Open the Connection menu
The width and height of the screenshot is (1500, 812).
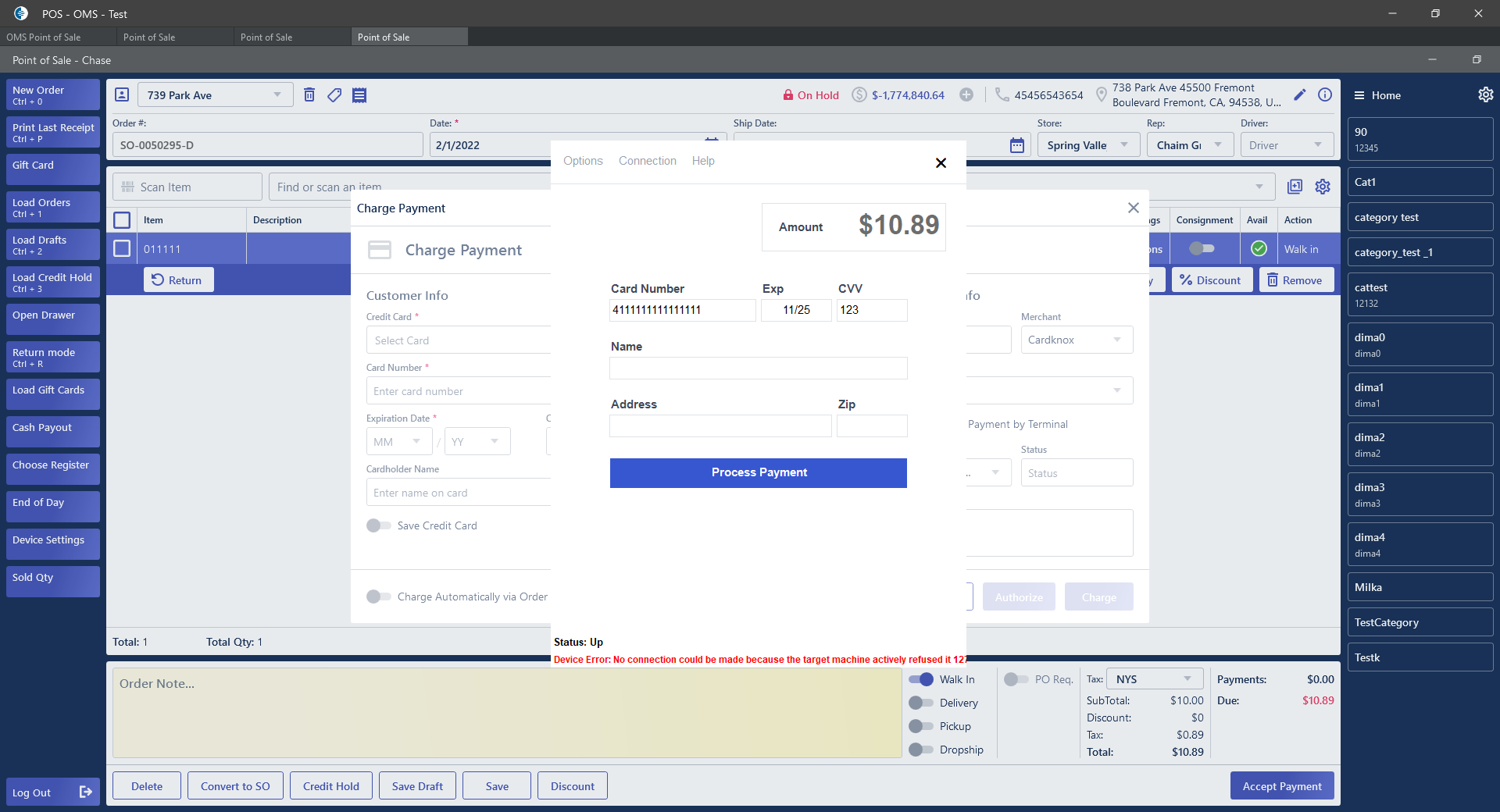tap(648, 161)
